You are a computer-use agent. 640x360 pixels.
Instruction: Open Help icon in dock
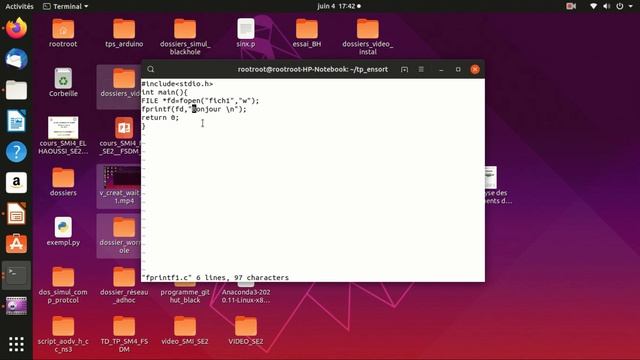pos(16,152)
